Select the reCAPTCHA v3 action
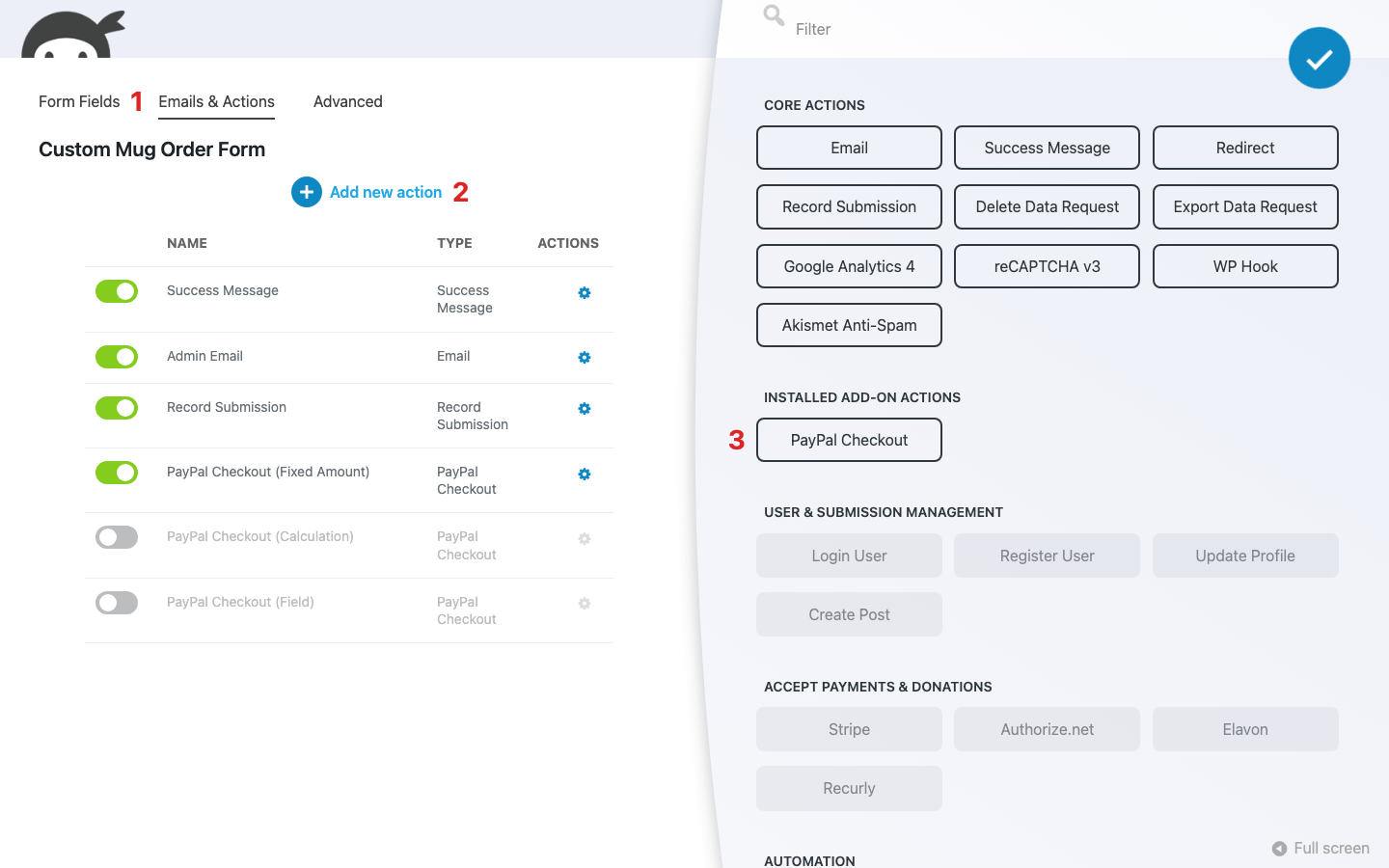This screenshot has height=868, width=1389. [x=1047, y=266]
